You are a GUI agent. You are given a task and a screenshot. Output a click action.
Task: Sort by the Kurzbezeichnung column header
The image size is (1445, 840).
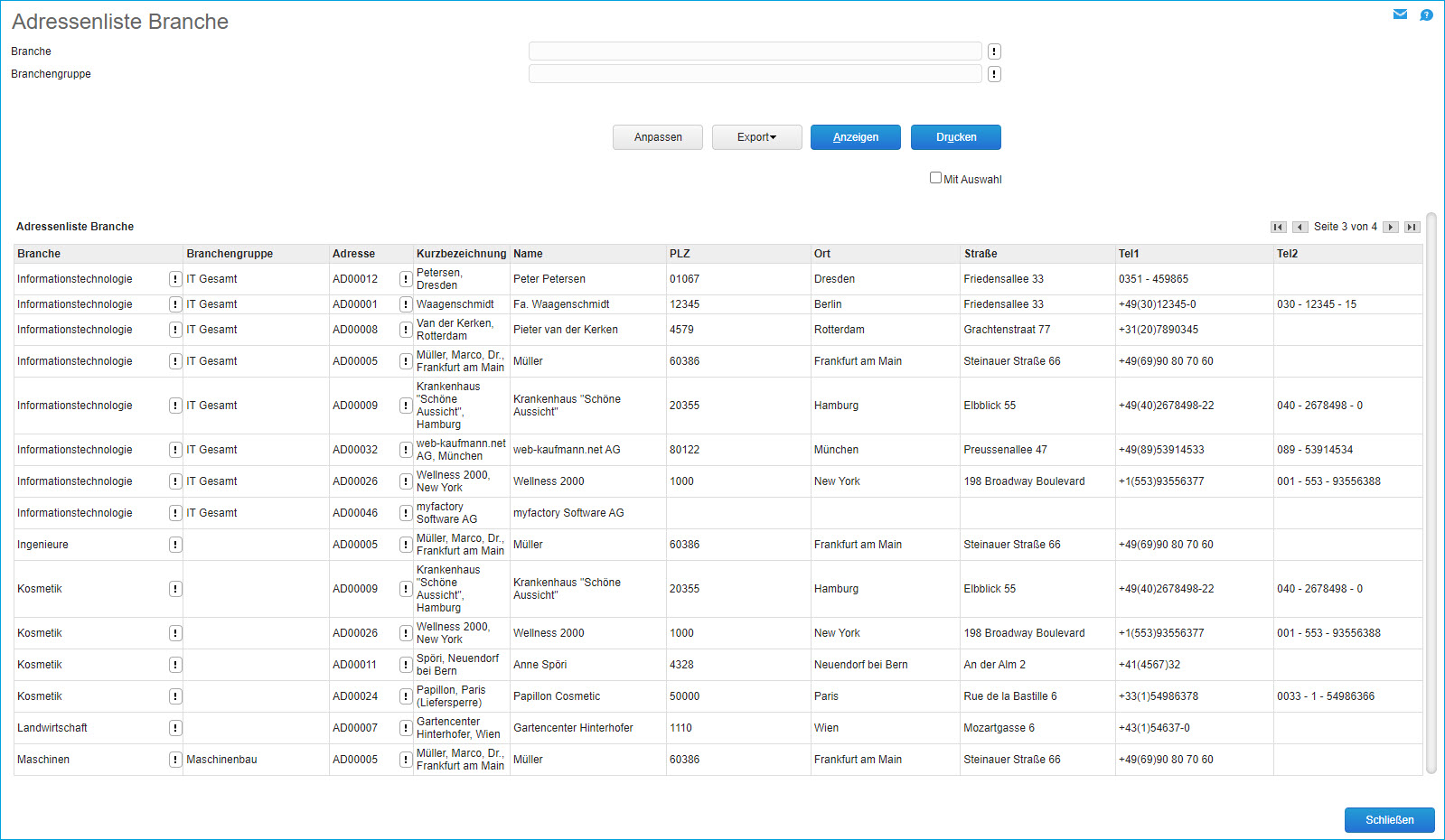461,254
